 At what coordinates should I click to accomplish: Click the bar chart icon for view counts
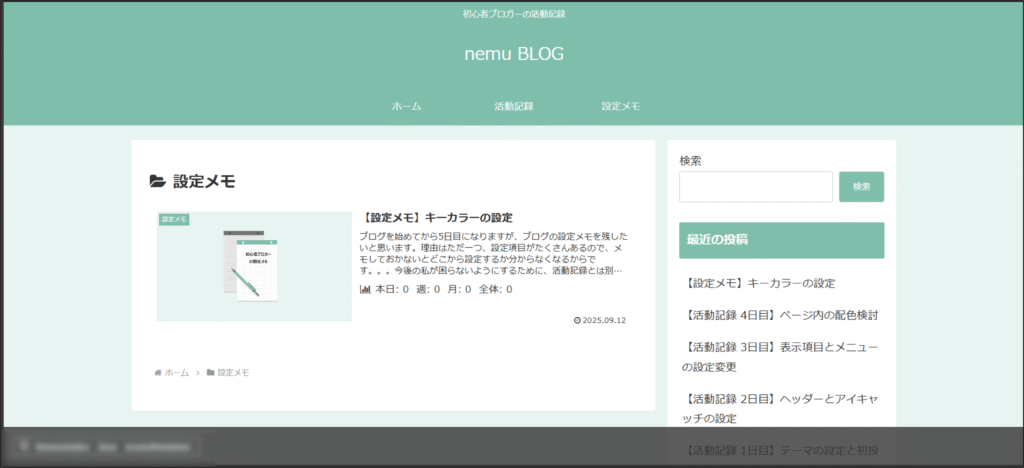click(x=365, y=290)
